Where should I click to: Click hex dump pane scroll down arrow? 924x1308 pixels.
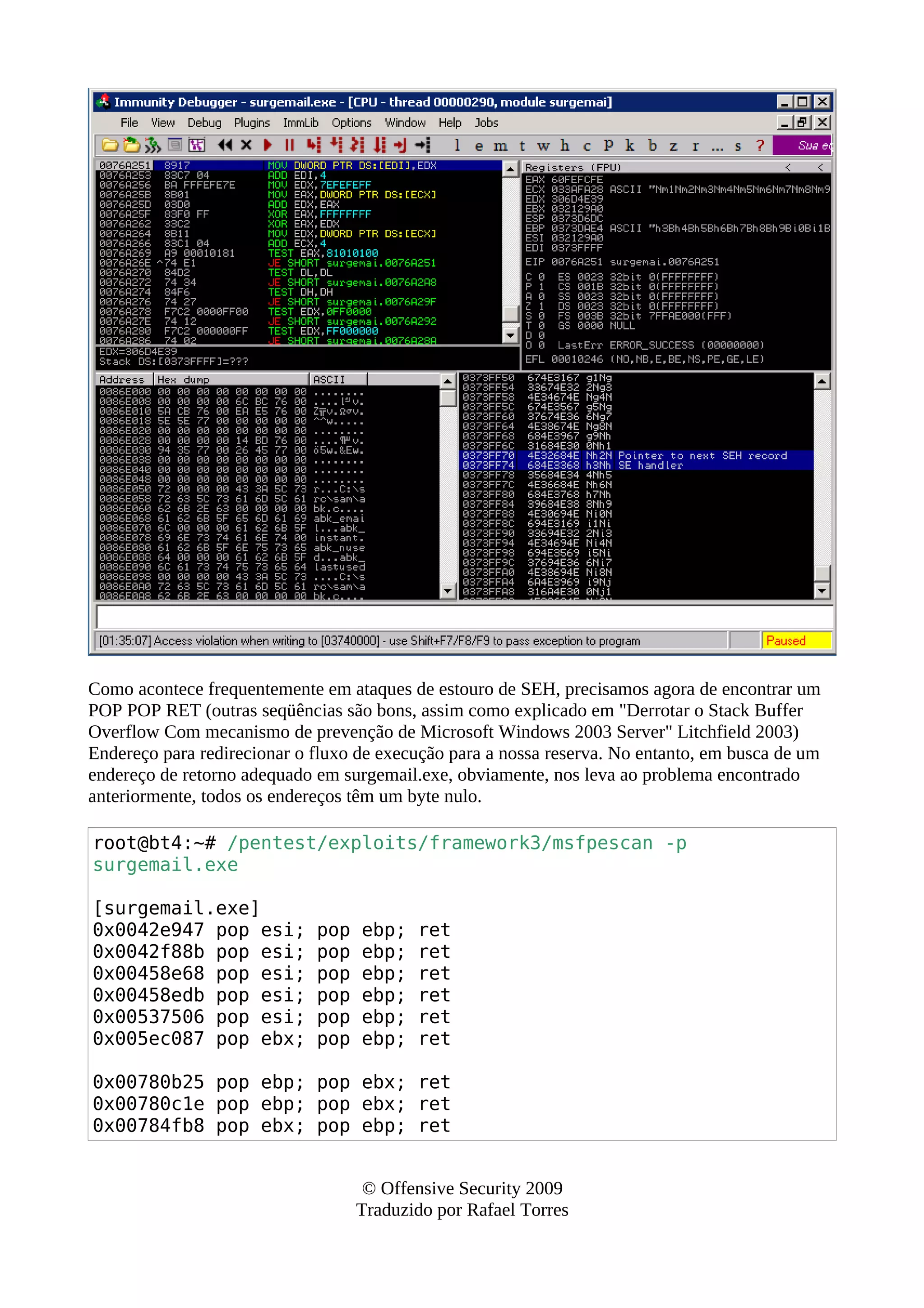coord(448,591)
